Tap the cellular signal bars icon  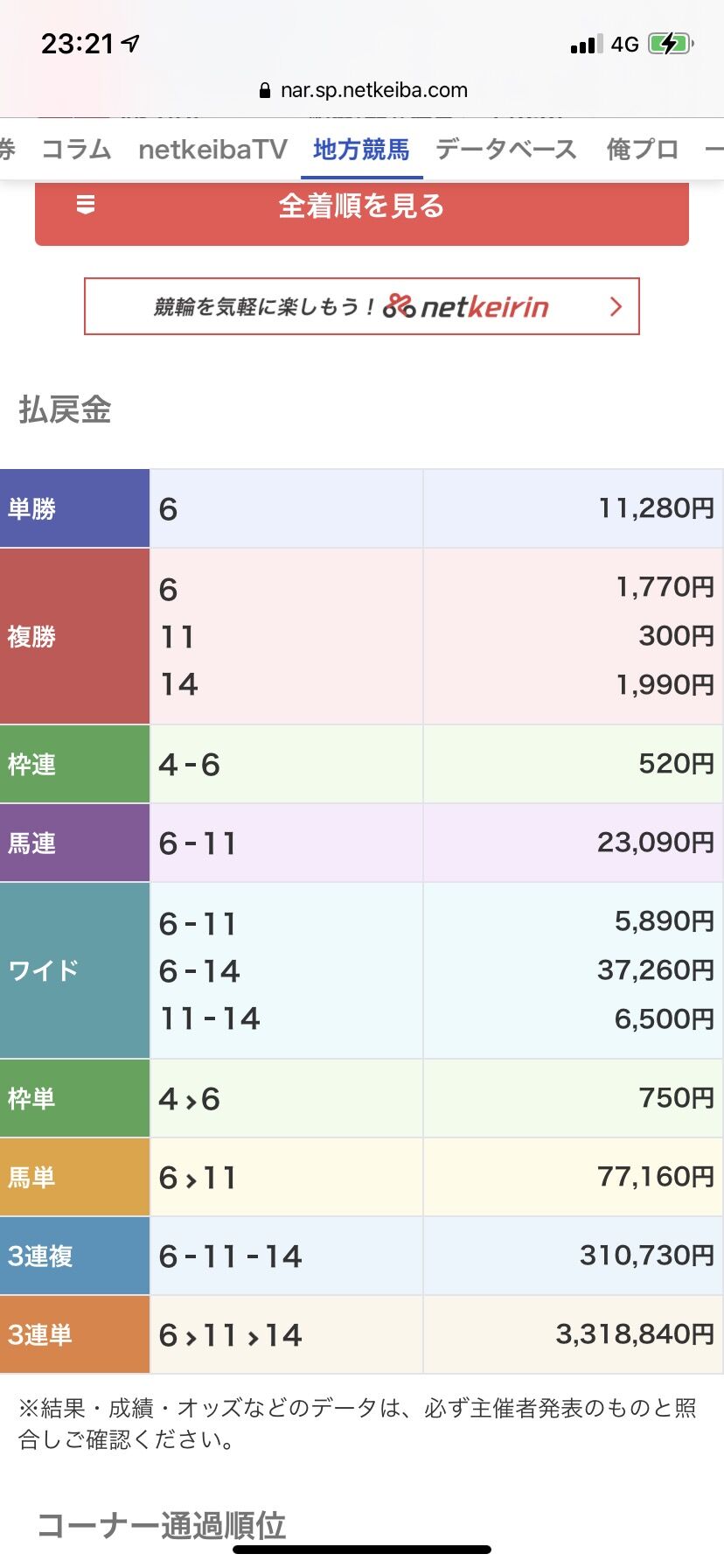point(587,44)
